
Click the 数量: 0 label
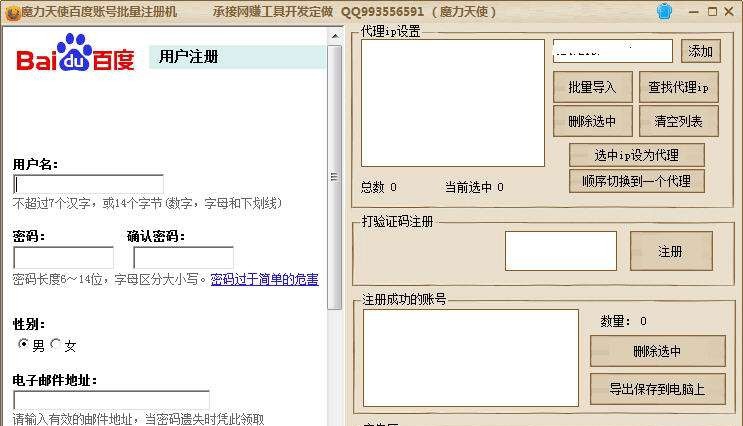click(623, 321)
